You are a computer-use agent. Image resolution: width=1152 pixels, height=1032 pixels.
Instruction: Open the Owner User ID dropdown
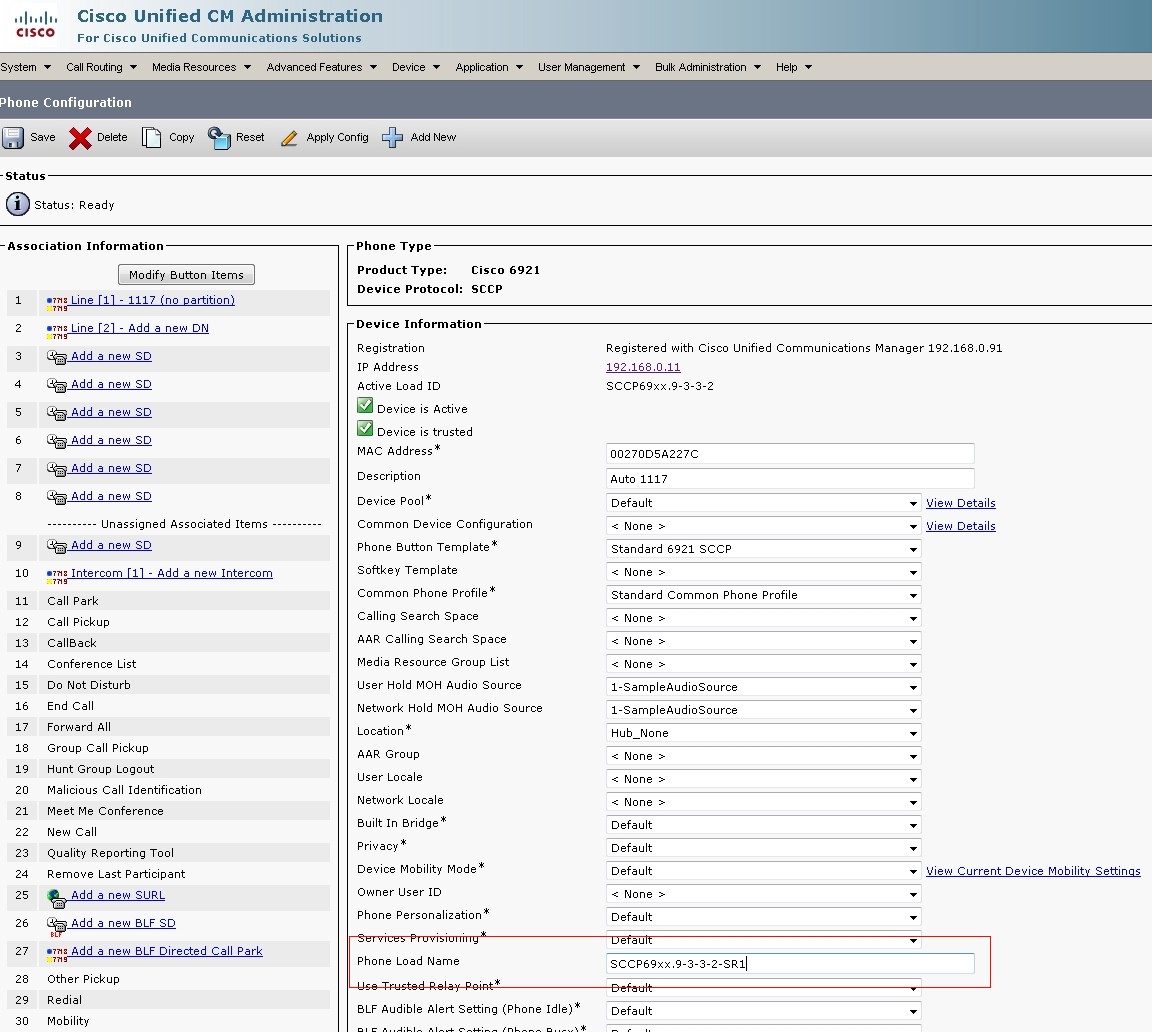point(763,894)
